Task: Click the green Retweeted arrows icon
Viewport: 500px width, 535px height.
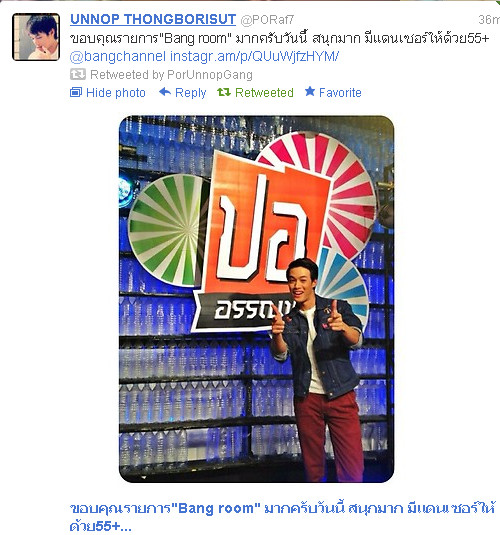Action: point(224,92)
